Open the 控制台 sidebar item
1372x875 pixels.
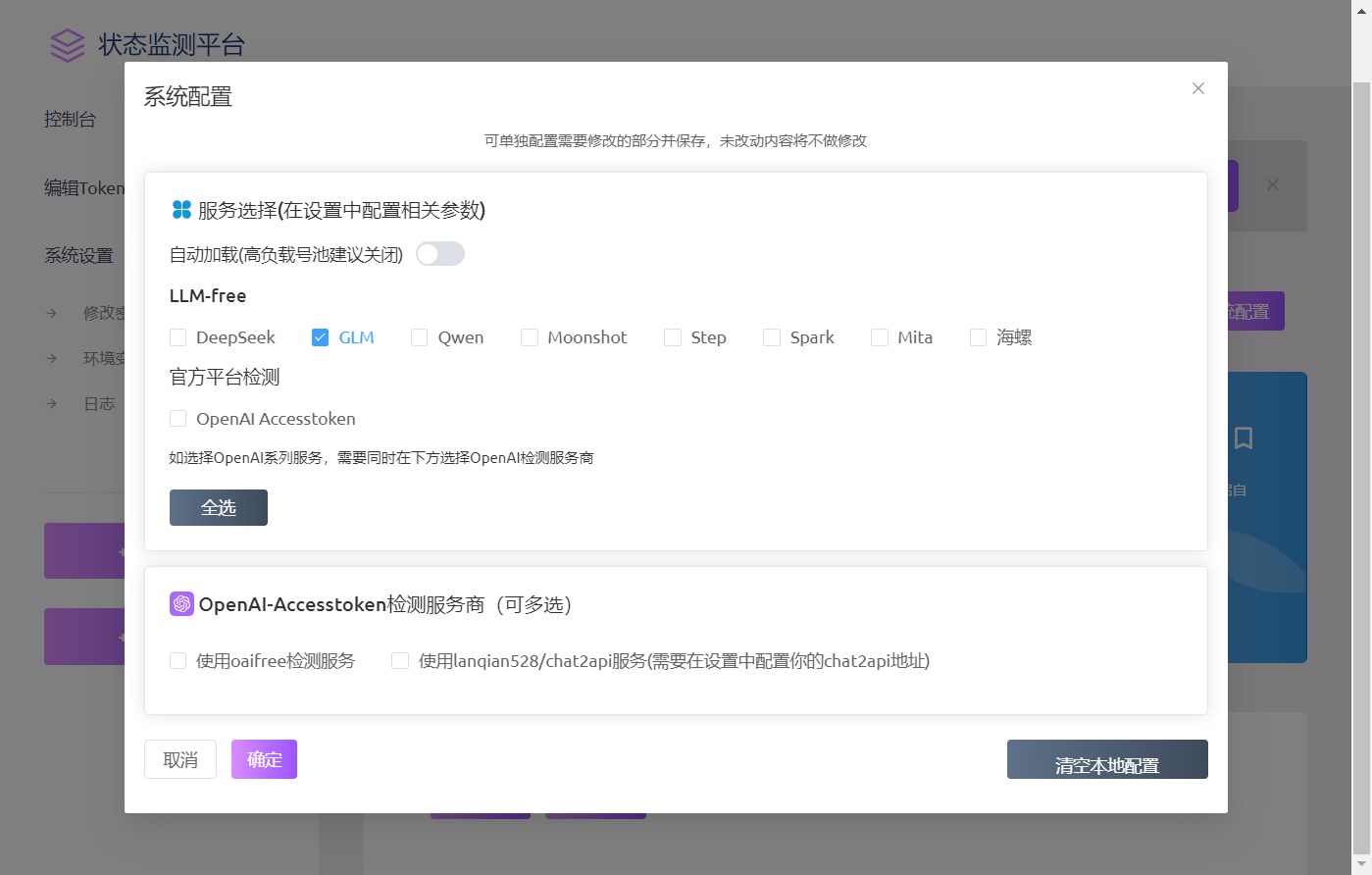(71, 119)
